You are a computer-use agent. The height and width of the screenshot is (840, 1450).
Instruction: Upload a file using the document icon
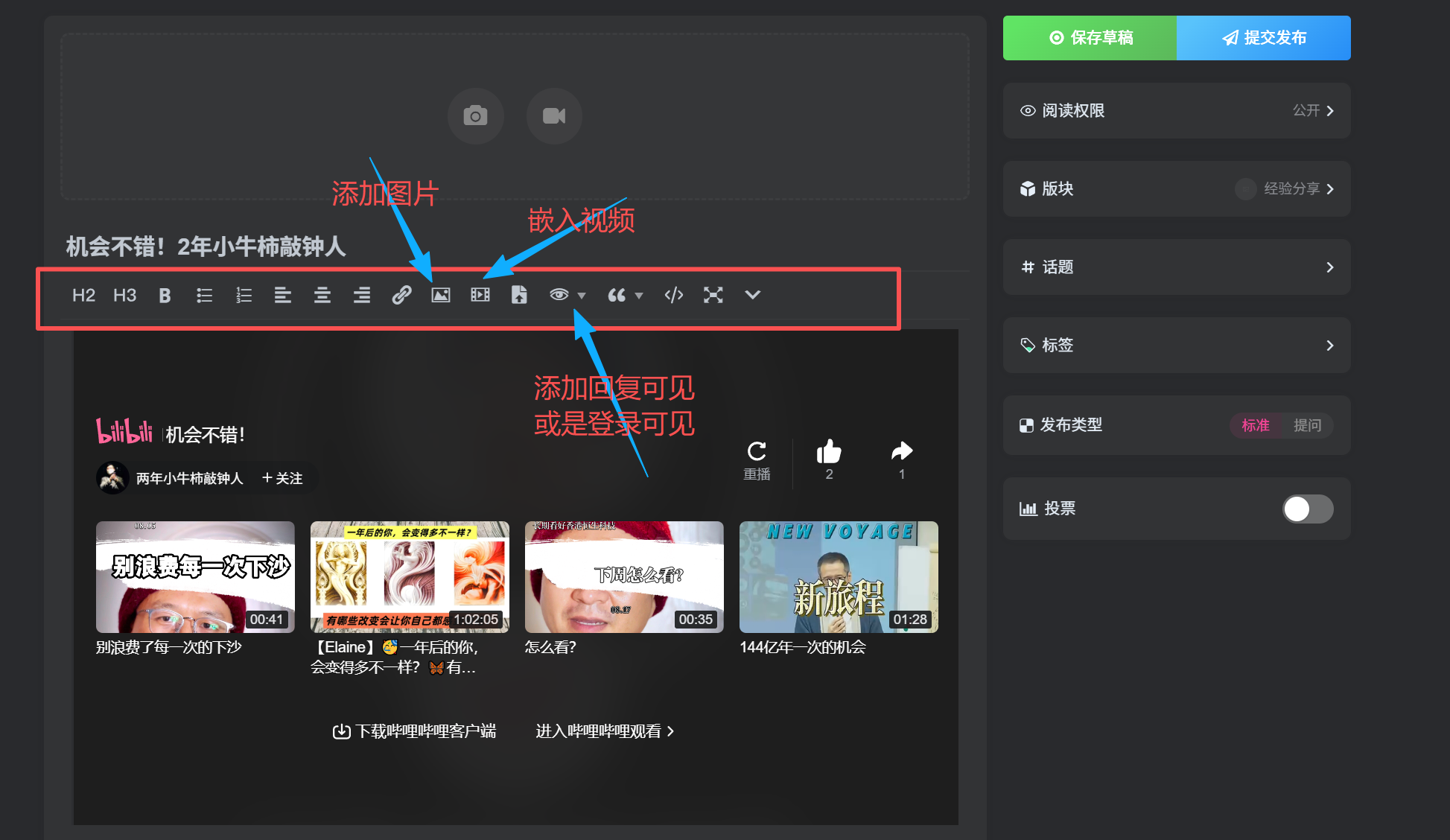[520, 295]
